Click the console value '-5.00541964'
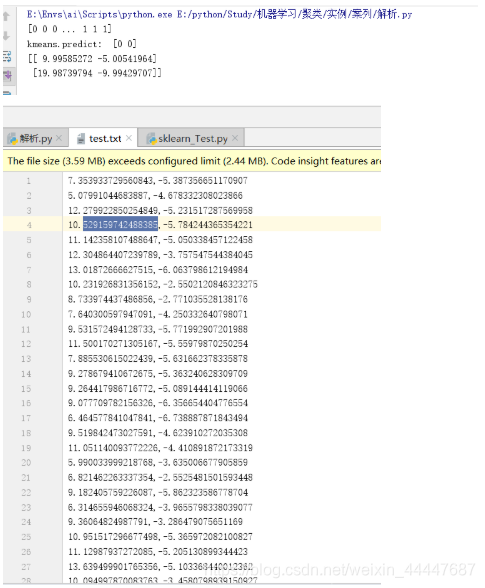This screenshot has width=485, height=588. (x=125, y=58)
